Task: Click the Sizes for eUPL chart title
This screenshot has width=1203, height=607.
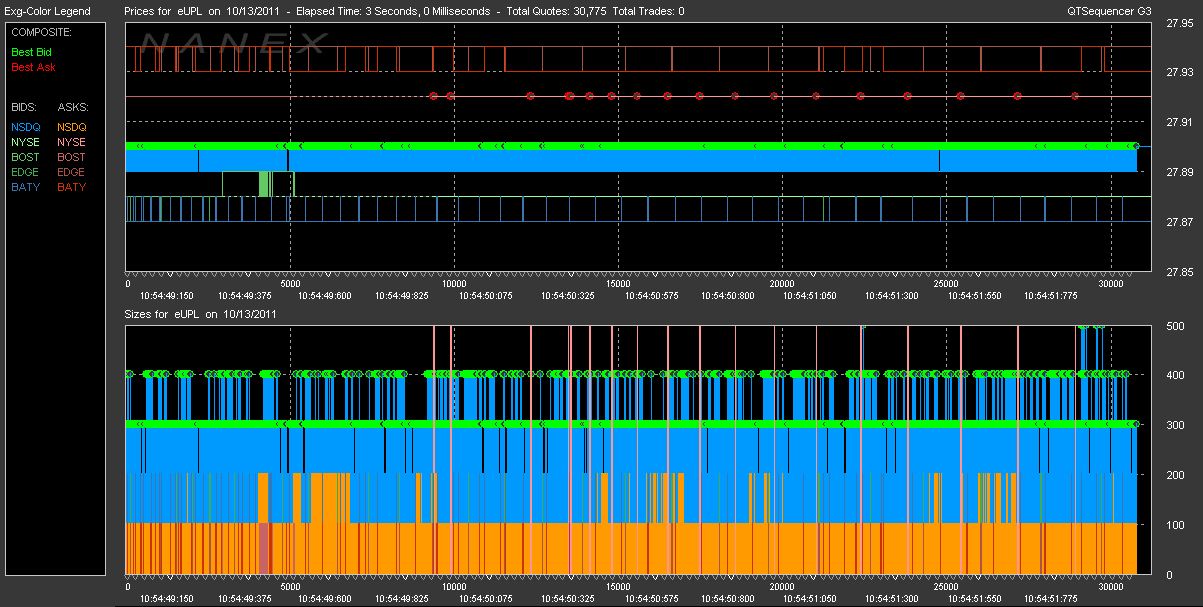Action: [201, 314]
